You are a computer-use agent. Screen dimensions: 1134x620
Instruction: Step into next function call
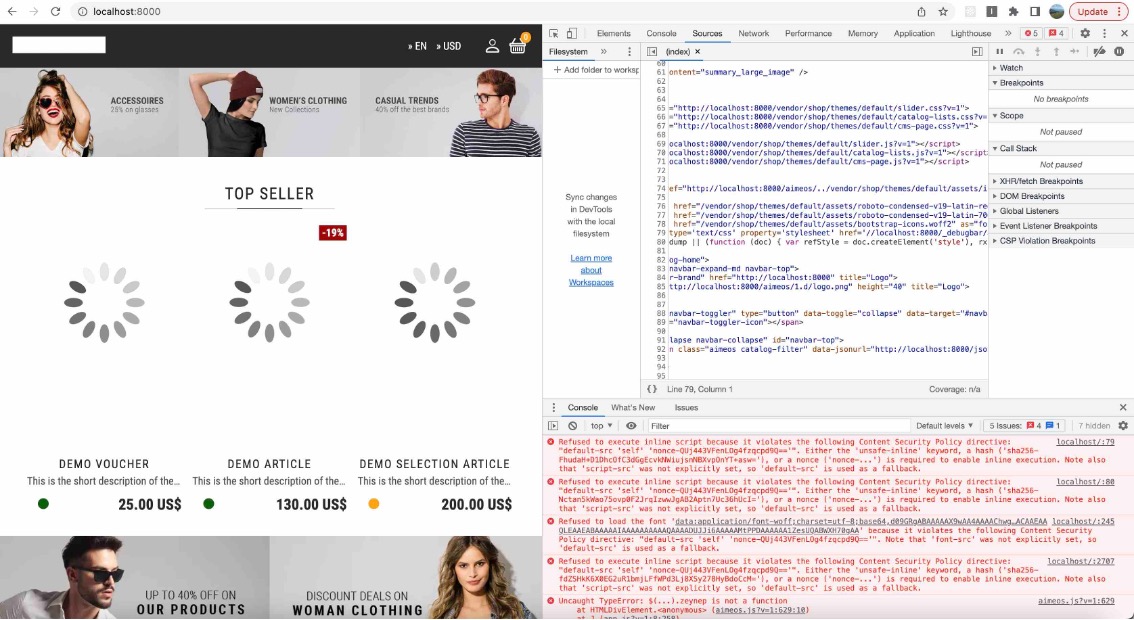click(1037, 52)
